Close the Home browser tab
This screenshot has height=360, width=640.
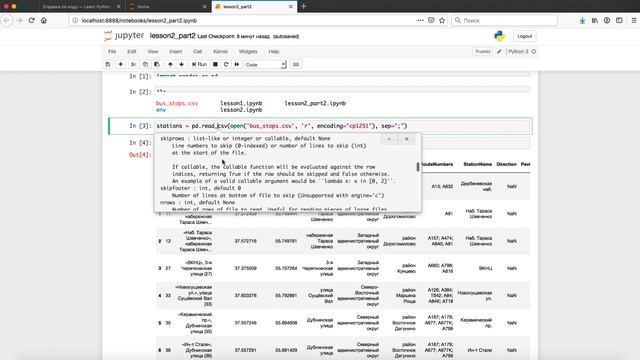pyautogui.click(x=204, y=7)
